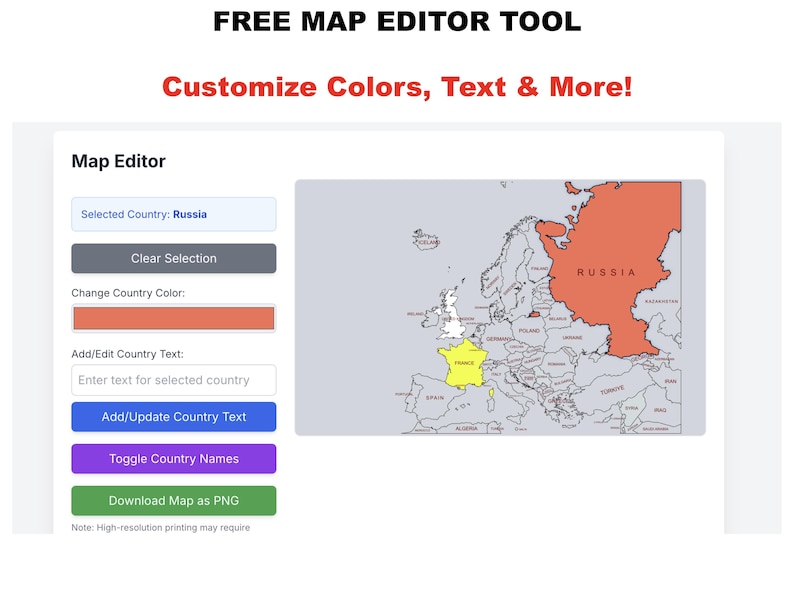Select Iraq on the map

tap(658, 409)
